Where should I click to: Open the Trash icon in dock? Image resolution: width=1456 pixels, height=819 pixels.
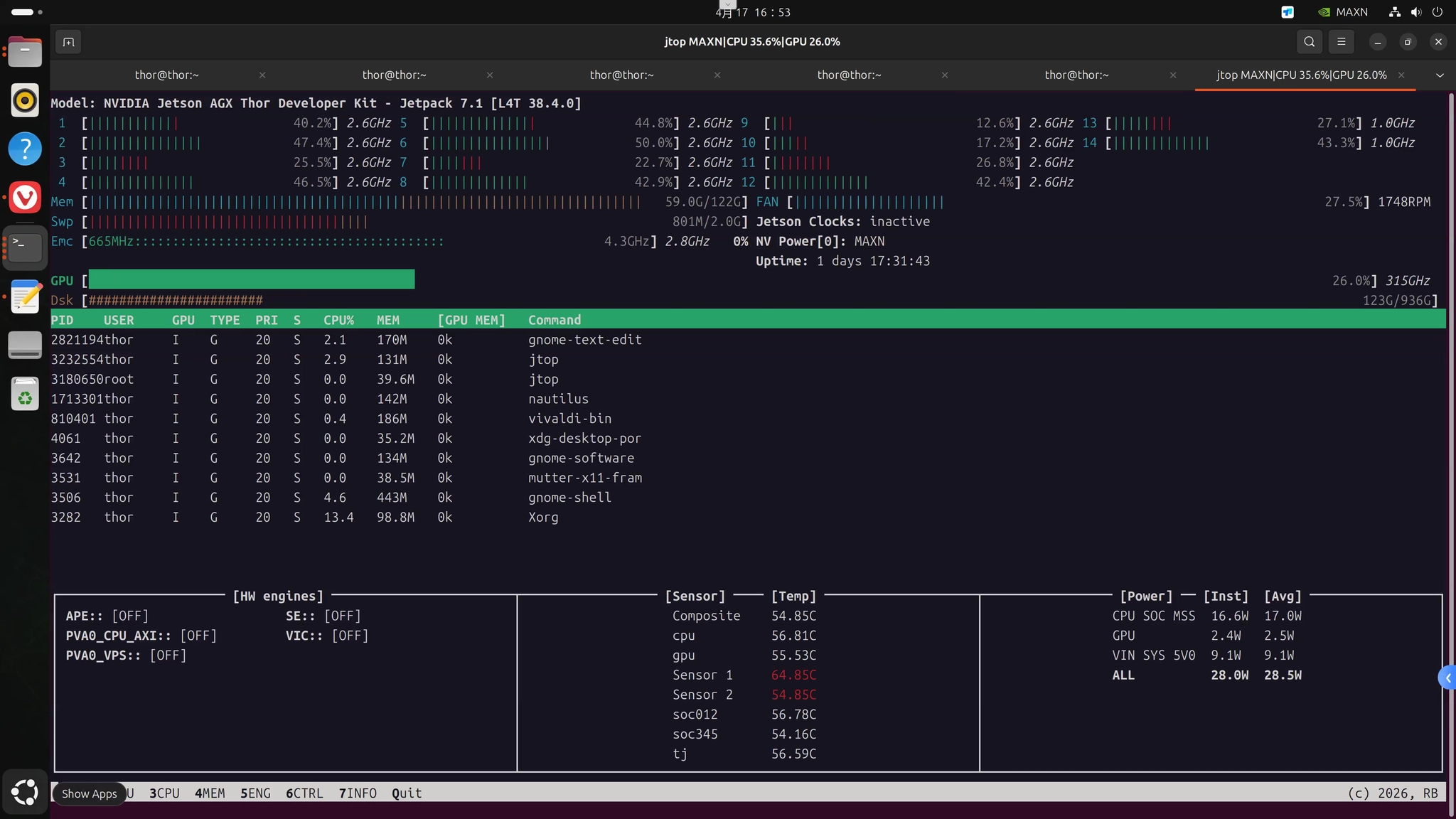(x=25, y=393)
